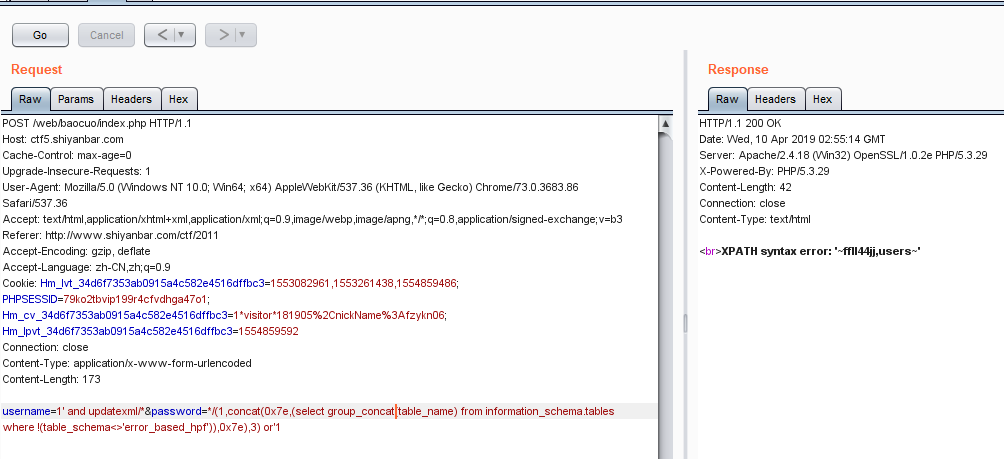Switch to the Response Hex tab
Image resolution: width=1004 pixels, height=459 pixels.
click(822, 99)
